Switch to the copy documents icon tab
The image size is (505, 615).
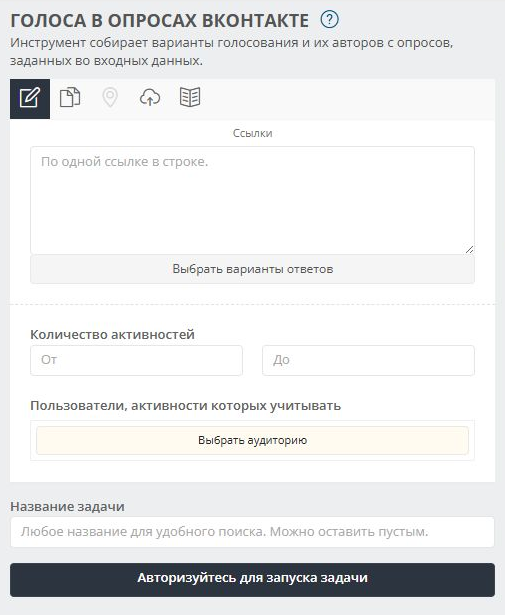click(70, 98)
